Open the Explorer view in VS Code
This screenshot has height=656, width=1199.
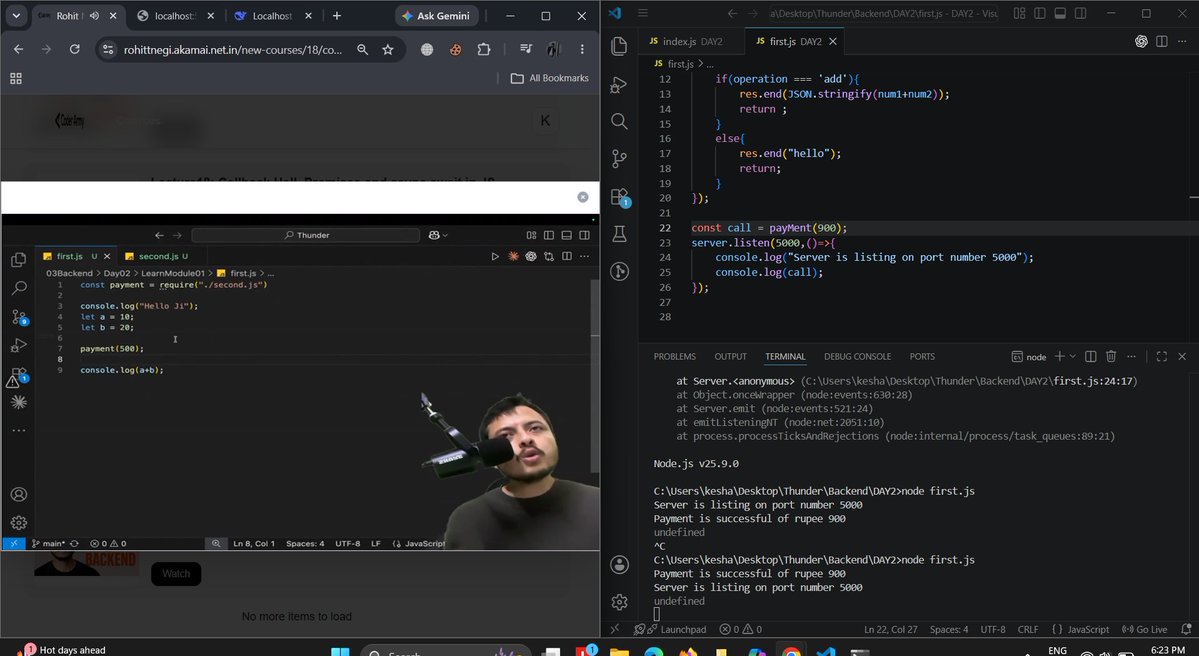(619, 46)
